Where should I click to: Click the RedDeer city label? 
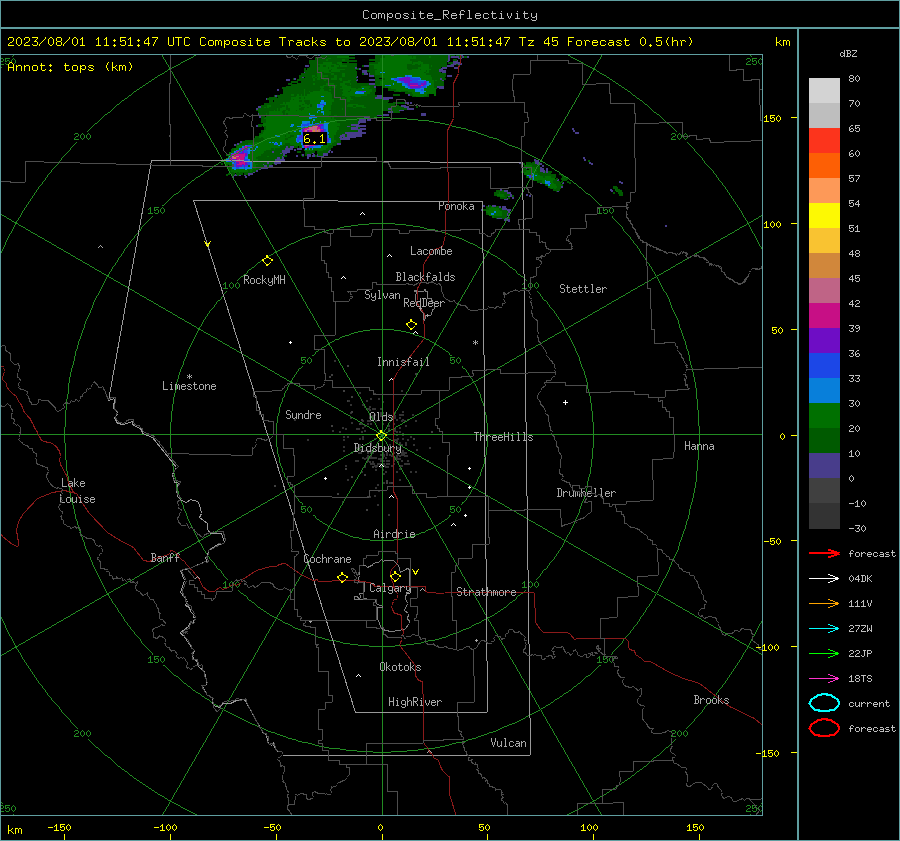click(x=424, y=303)
